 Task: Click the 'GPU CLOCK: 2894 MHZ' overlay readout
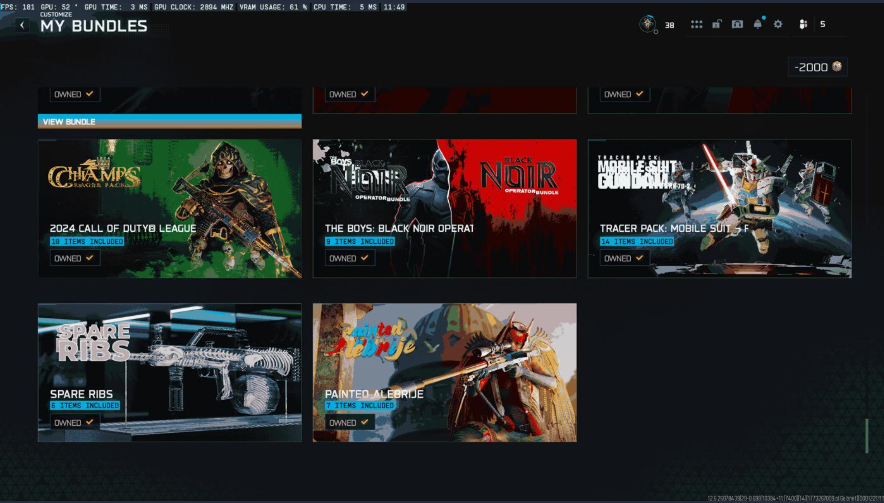tap(193, 7)
